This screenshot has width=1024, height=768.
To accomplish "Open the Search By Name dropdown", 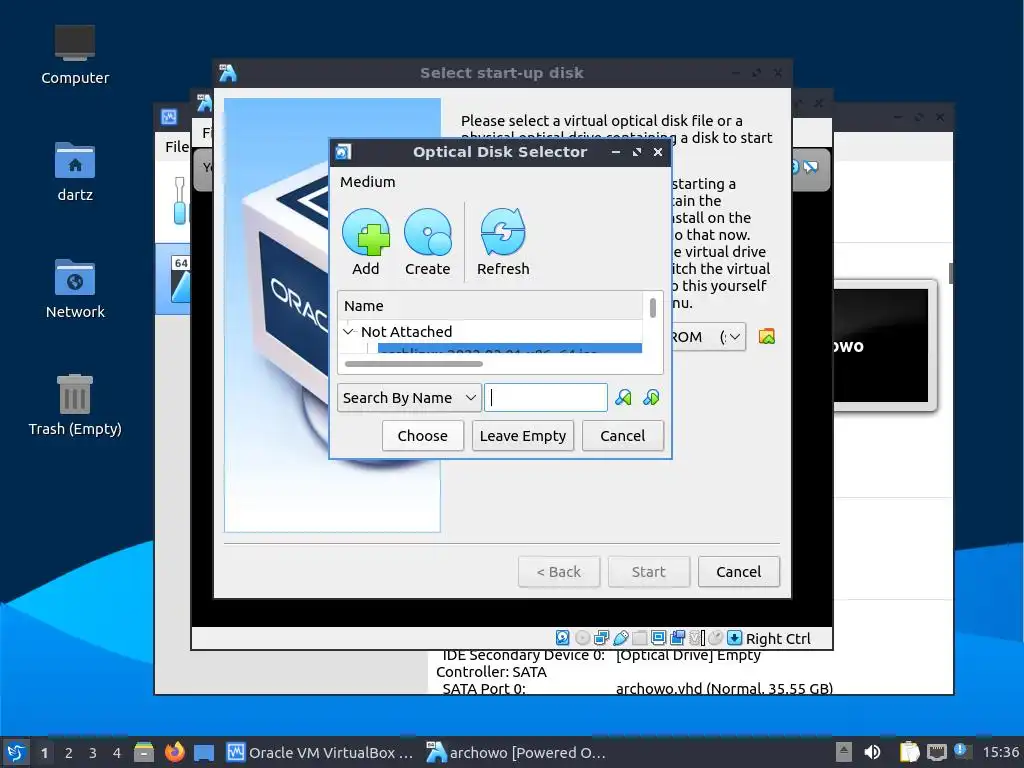I will point(409,398).
